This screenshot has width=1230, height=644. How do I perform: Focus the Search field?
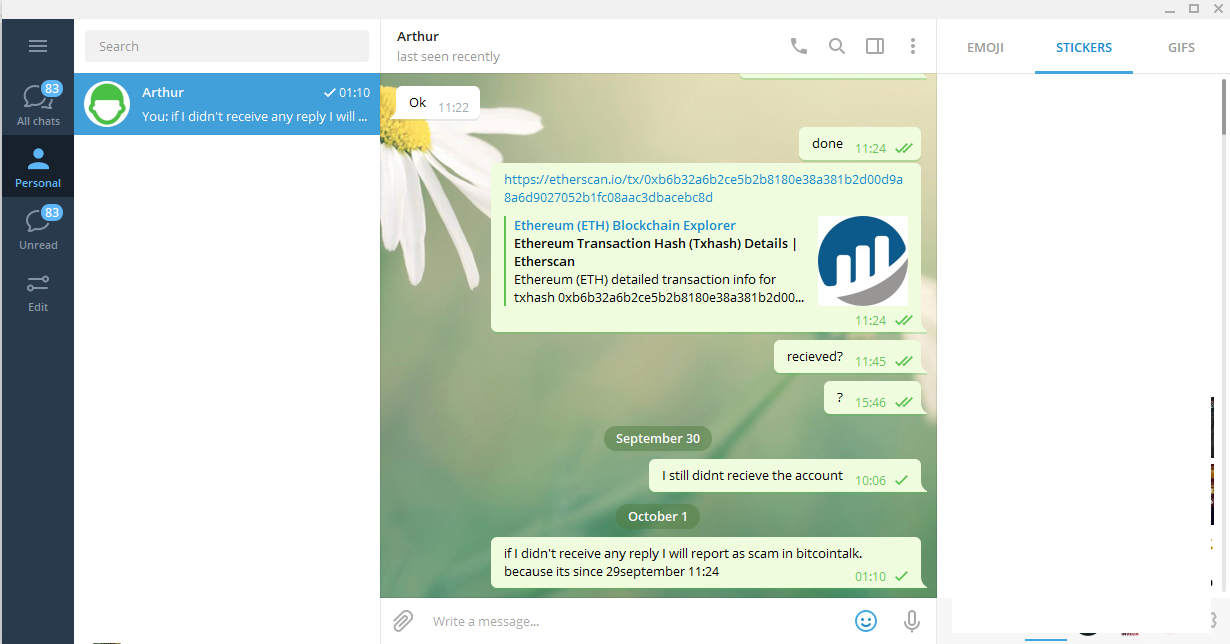pos(227,46)
